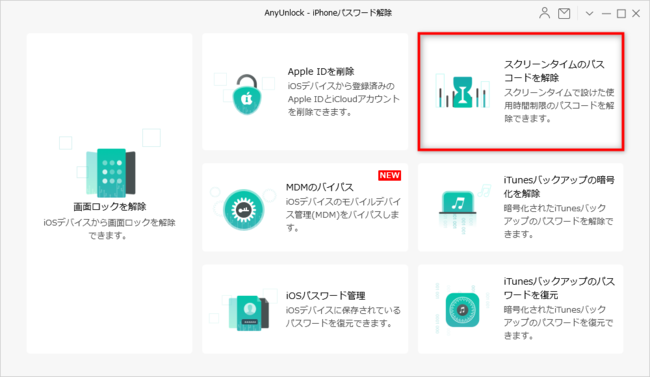This screenshot has height=377, width=650.
Task: Close the AnyUnlock window
Action: (636, 14)
